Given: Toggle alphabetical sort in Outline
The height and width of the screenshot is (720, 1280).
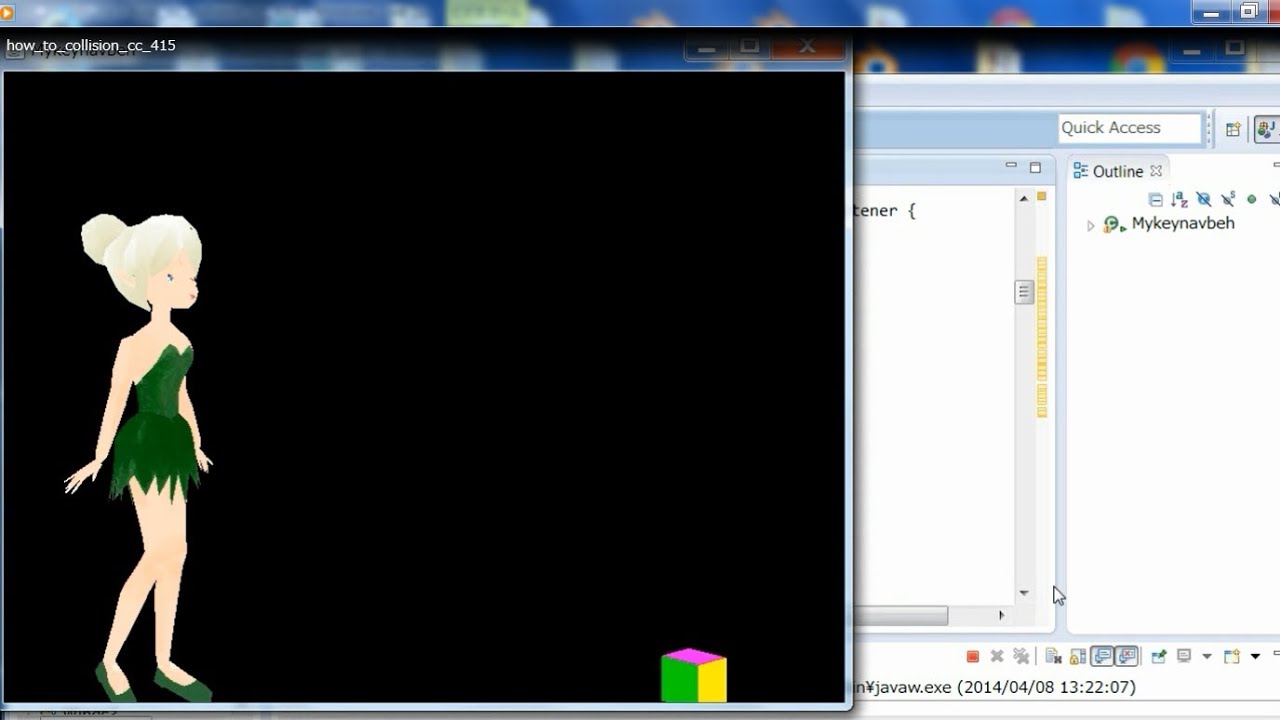Looking at the screenshot, I should pos(1179,200).
